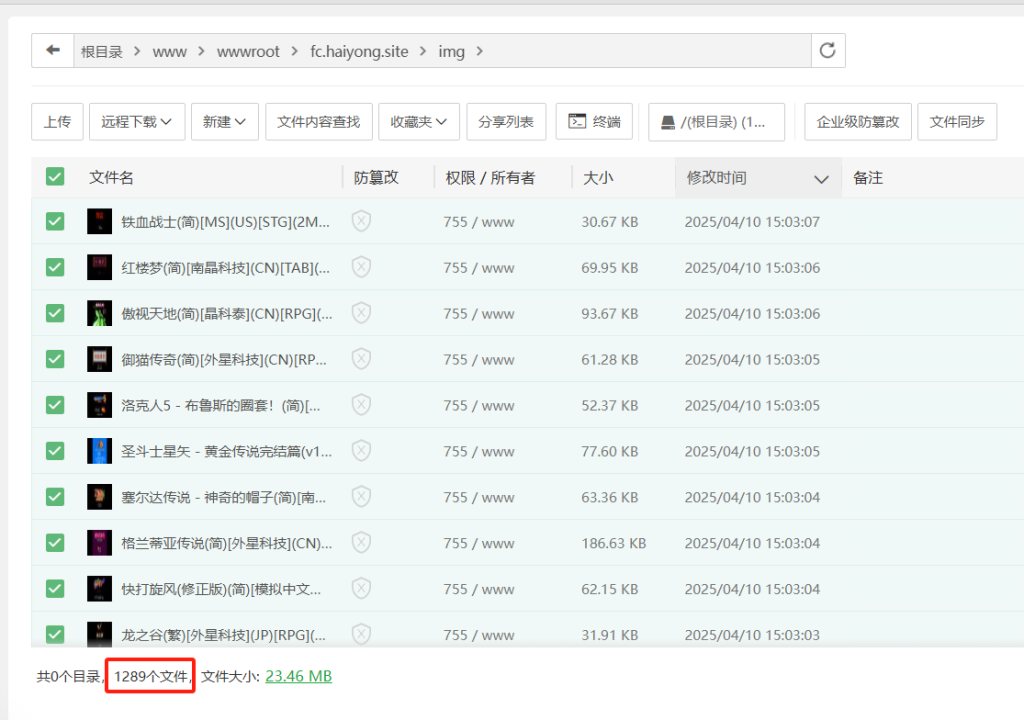This screenshot has height=720, width=1024.
Task: Click the shield icon in the 快打旋风 row
Action: (361, 589)
